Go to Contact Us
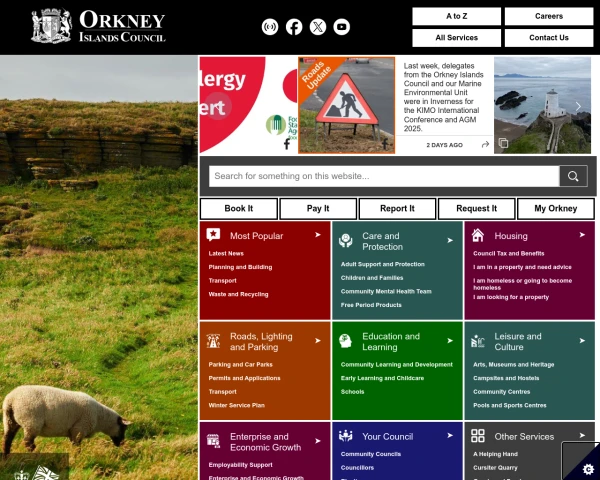The image size is (600, 480). click(x=549, y=38)
